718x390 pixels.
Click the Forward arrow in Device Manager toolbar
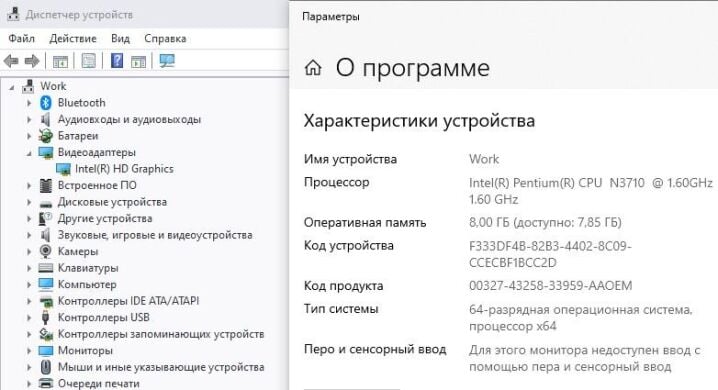pos(32,61)
